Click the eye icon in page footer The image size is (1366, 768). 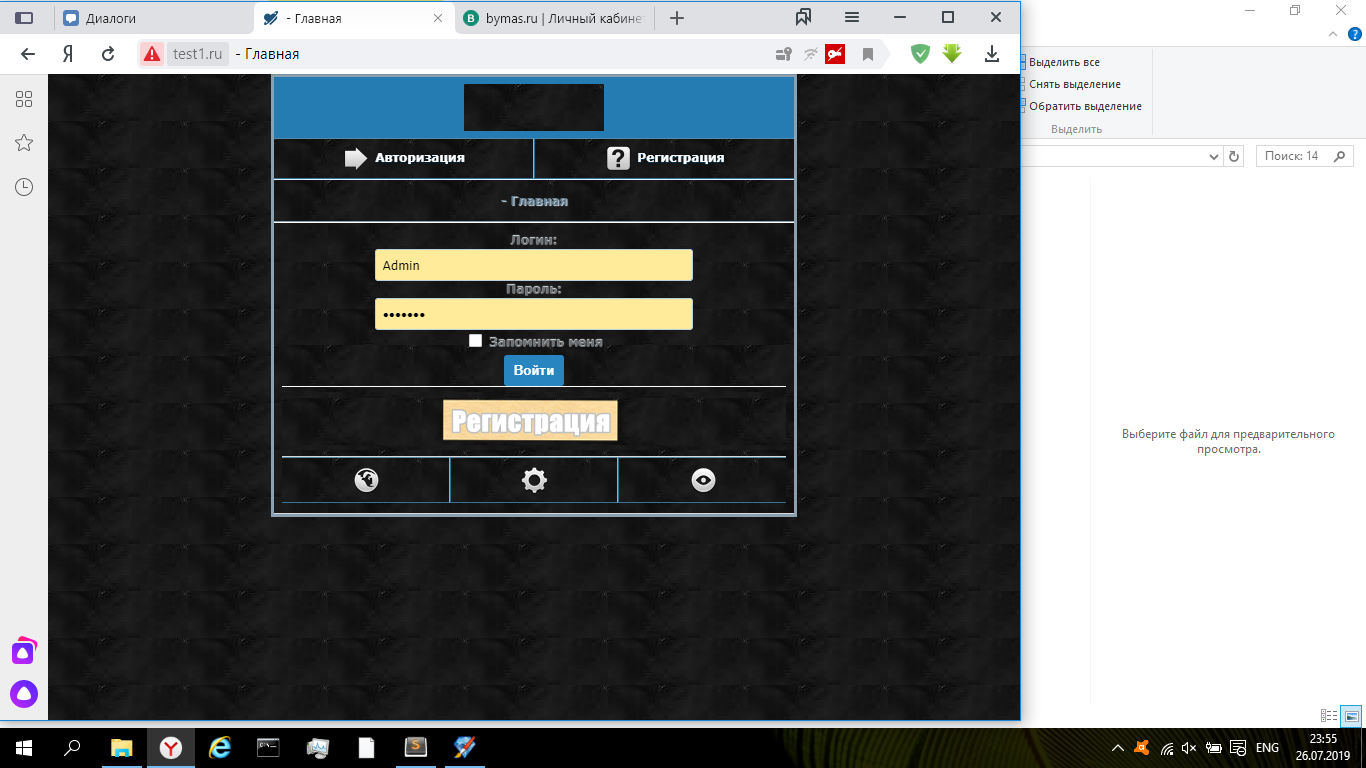pos(703,481)
